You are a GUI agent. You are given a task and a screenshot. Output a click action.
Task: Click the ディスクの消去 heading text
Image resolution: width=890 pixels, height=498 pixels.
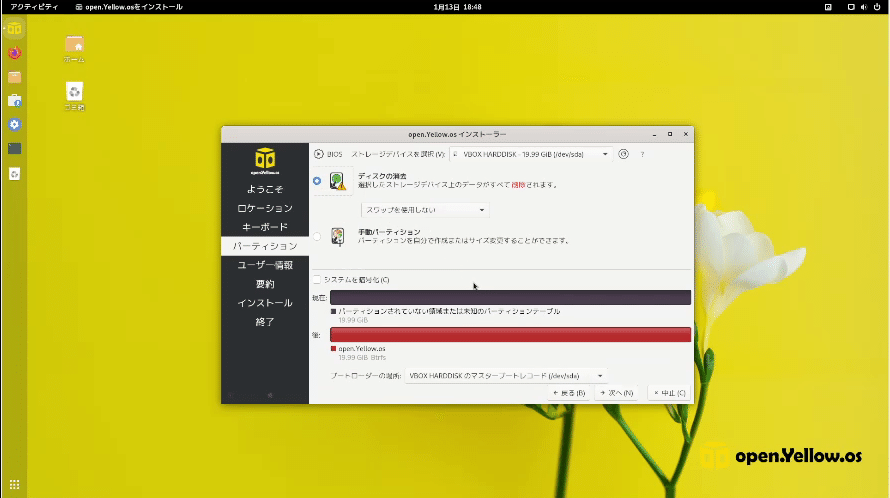click(x=382, y=176)
